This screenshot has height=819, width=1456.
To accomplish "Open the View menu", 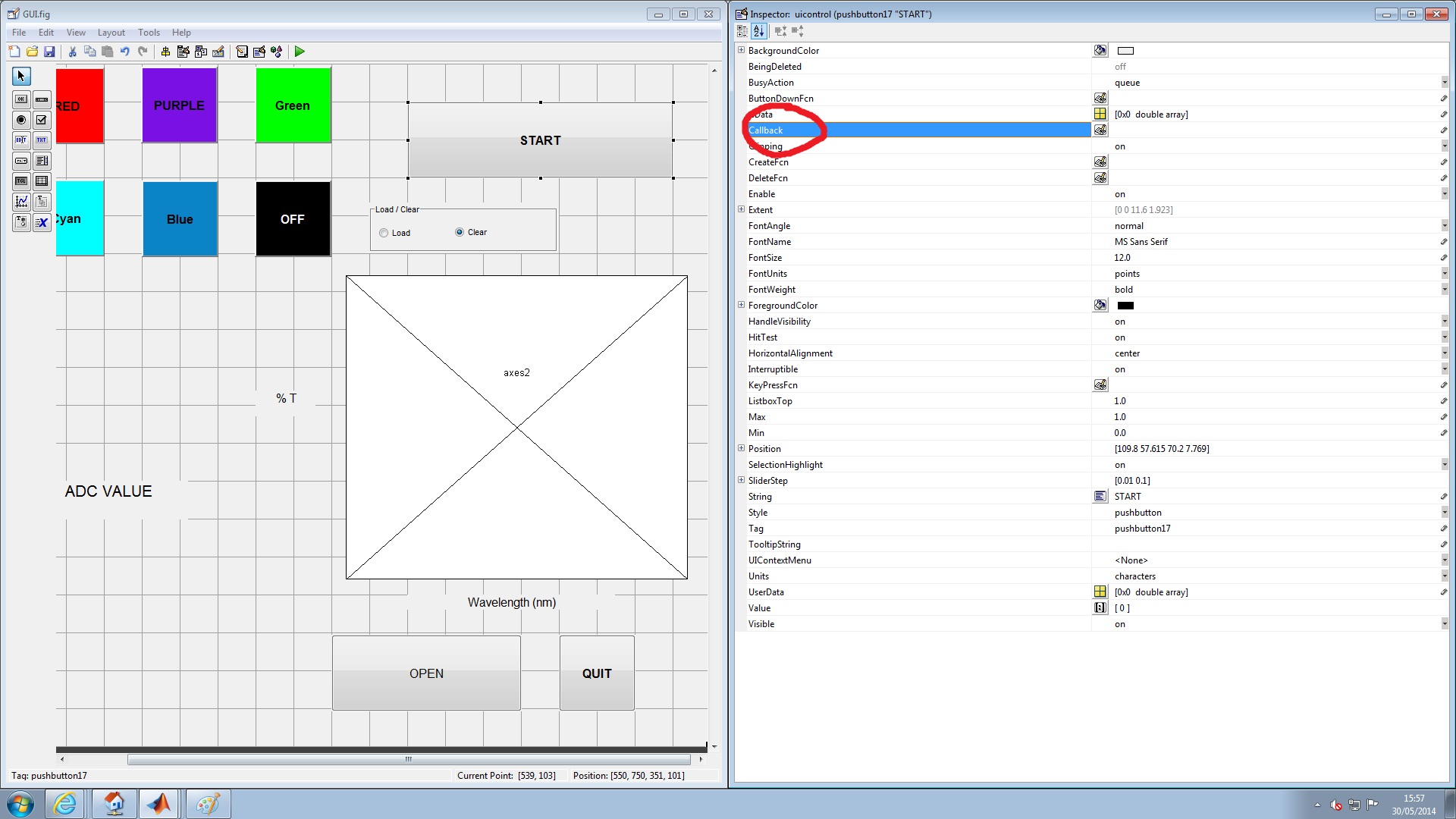I will (76, 33).
